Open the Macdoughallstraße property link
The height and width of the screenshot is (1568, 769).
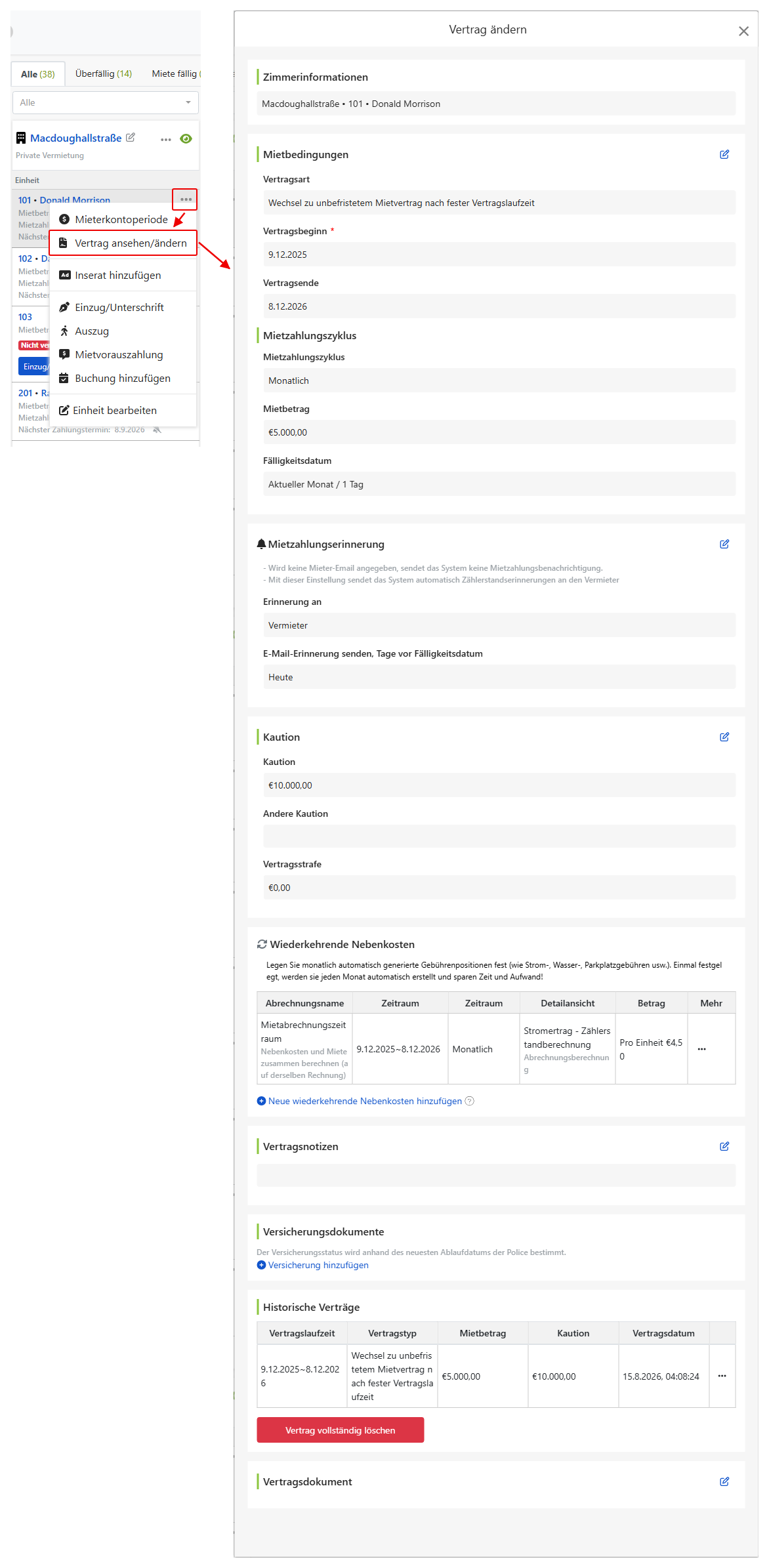coord(76,138)
